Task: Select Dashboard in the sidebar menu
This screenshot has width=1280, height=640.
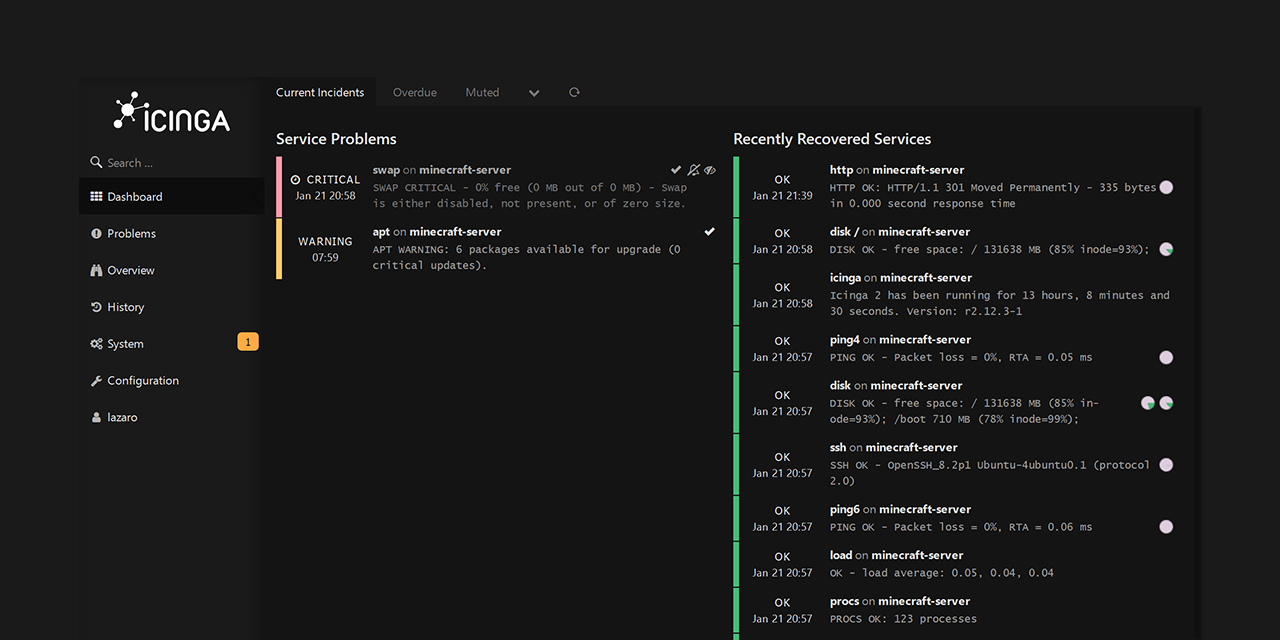Action: click(x=171, y=197)
